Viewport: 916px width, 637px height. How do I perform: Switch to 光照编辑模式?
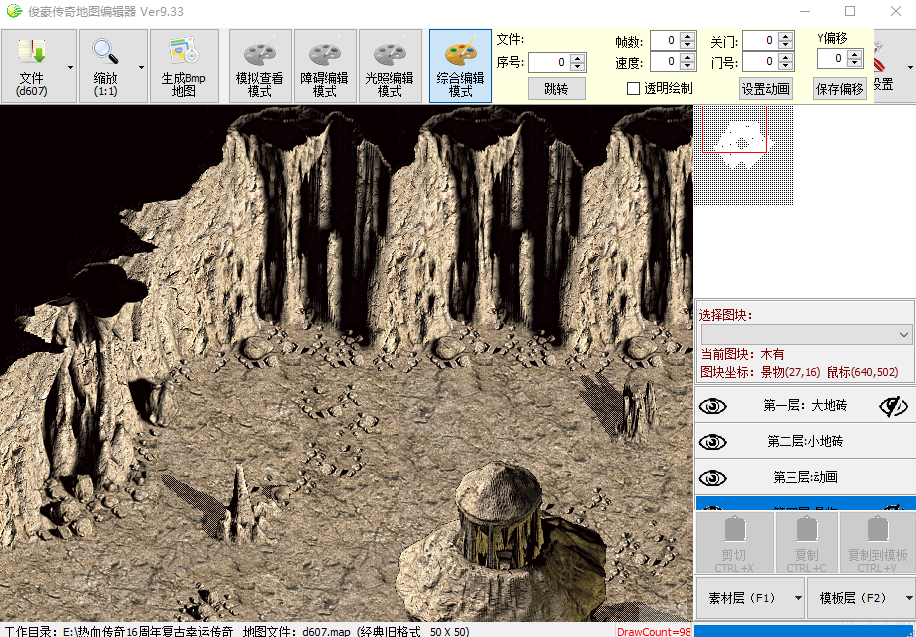[x=390, y=66]
